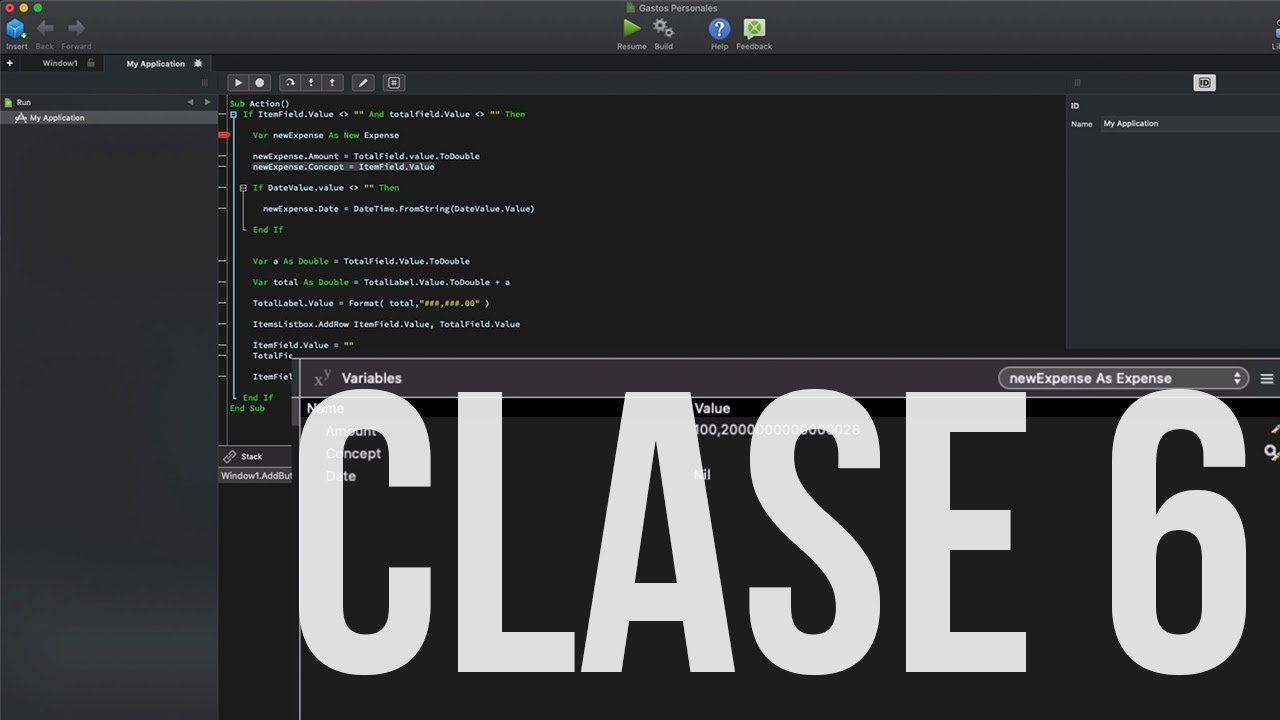
Task: Open the ID inspector tab
Action: pyautogui.click(x=1204, y=83)
